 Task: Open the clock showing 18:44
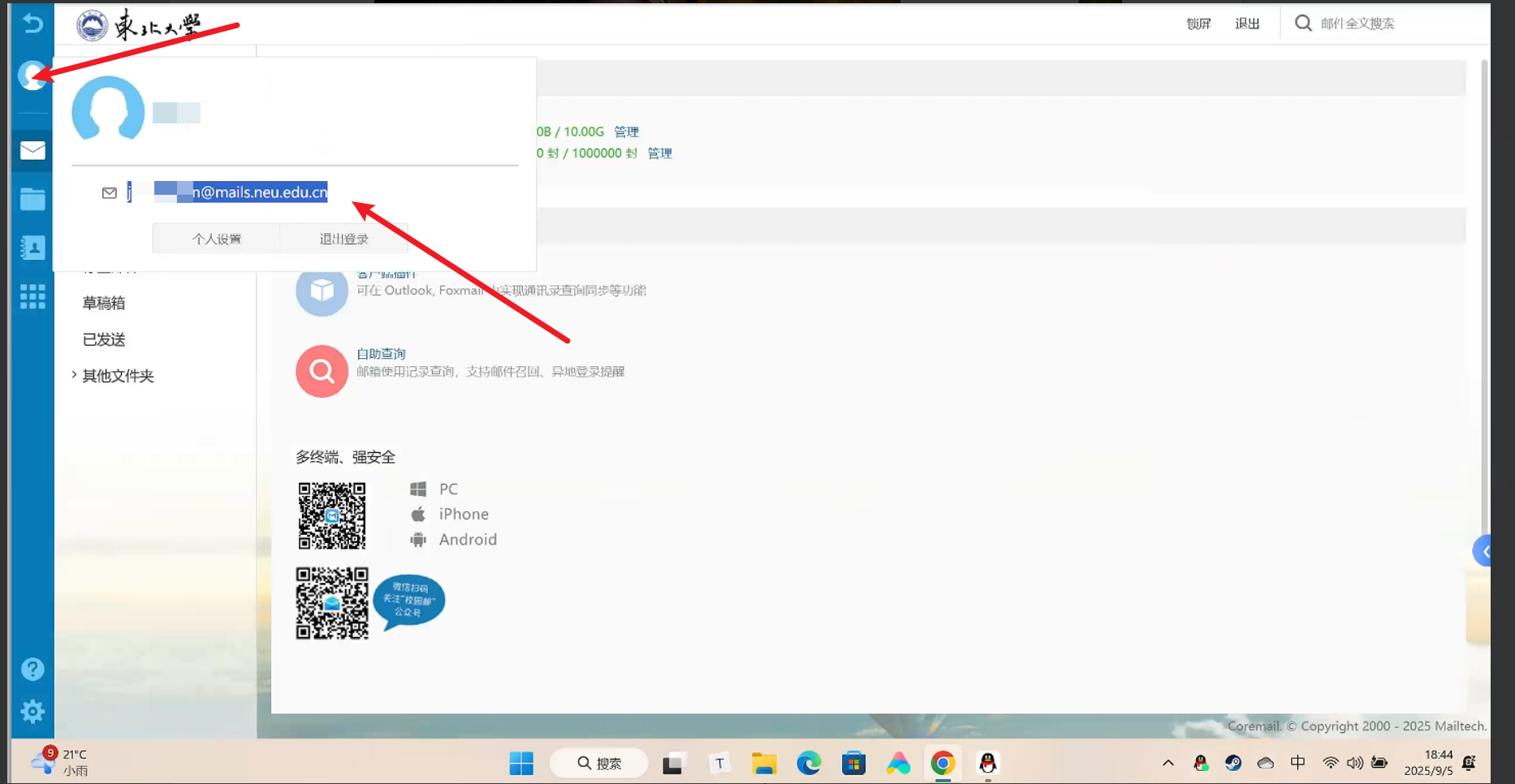pos(1429,763)
